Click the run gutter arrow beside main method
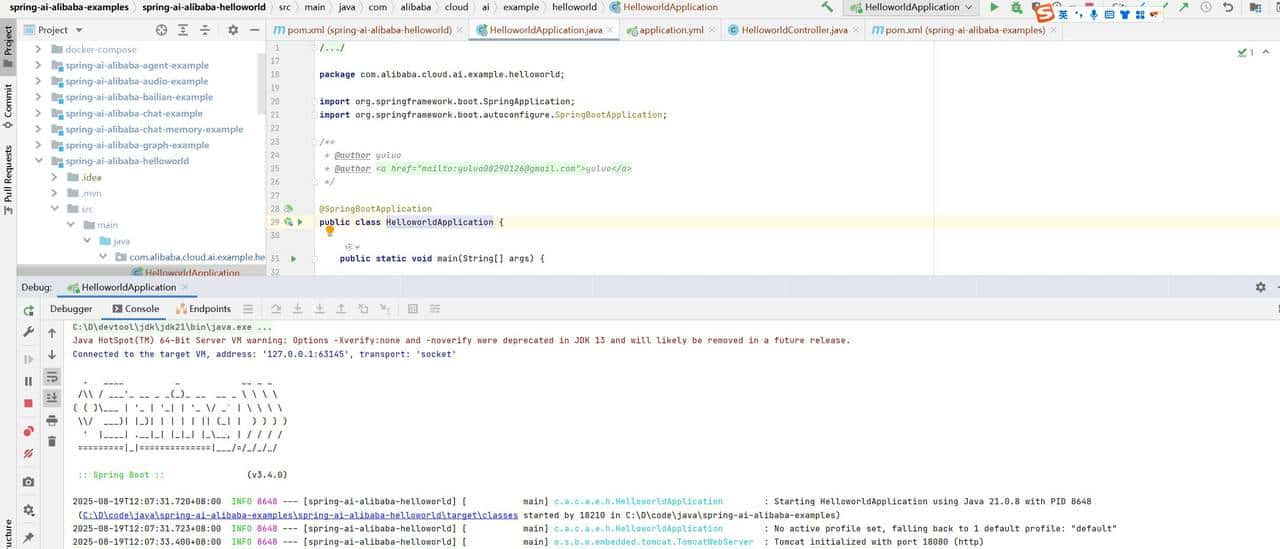This screenshot has width=1280, height=549. pyautogui.click(x=293, y=259)
